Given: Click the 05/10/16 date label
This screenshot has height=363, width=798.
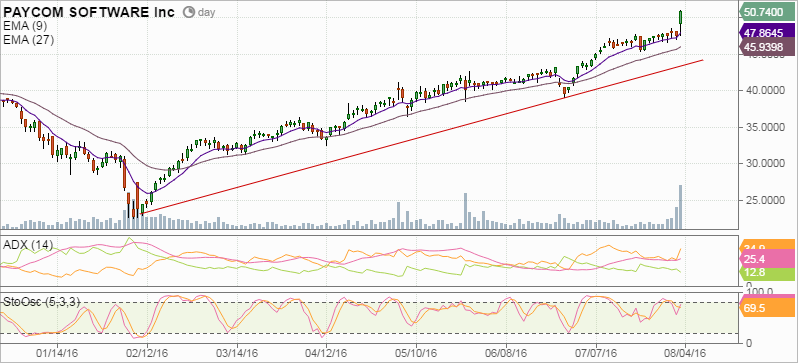Looking at the screenshot, I should (x=416, y=352).
